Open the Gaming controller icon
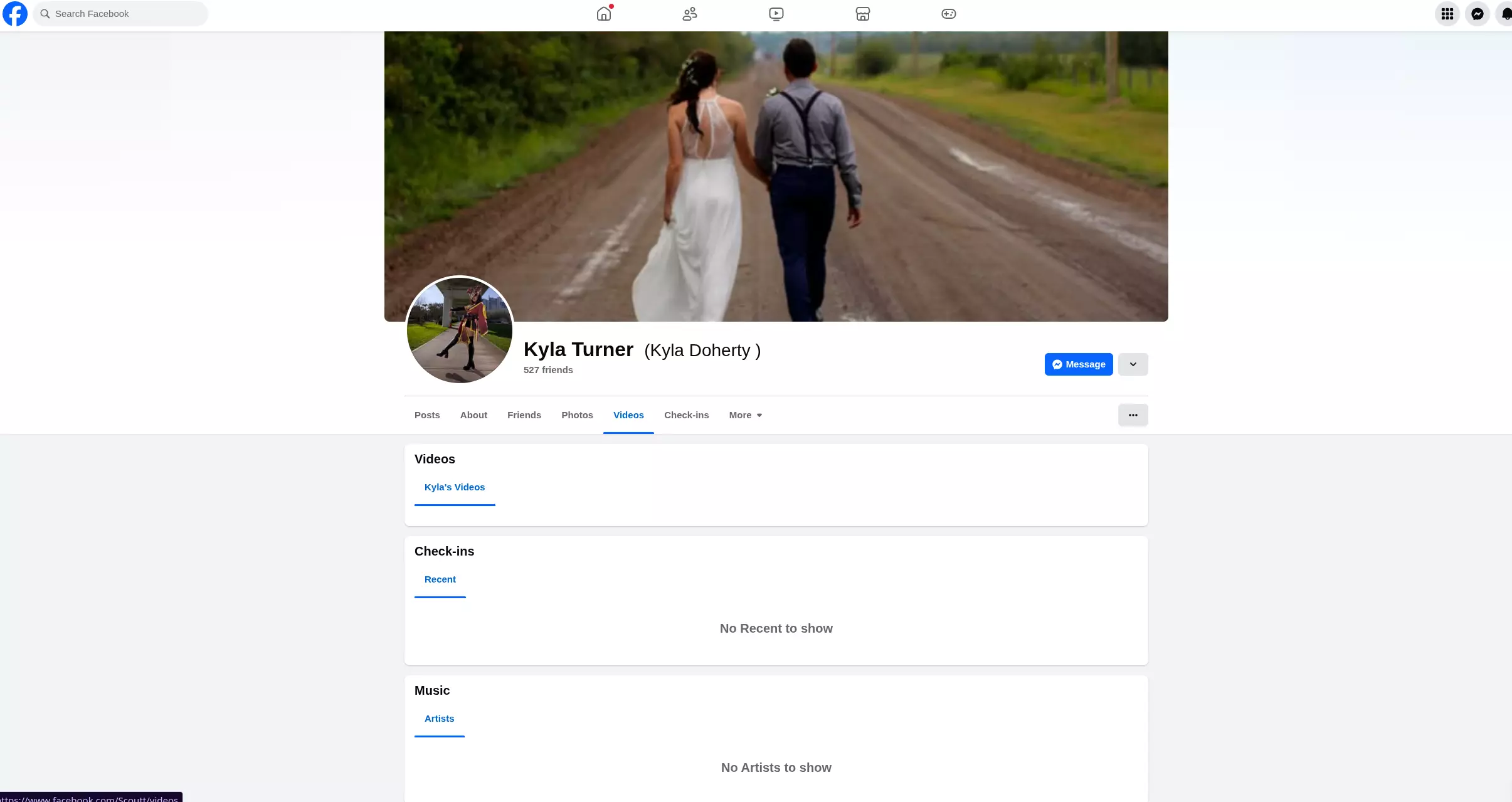The image size is (1512, 802). click(x=949, y=14)
